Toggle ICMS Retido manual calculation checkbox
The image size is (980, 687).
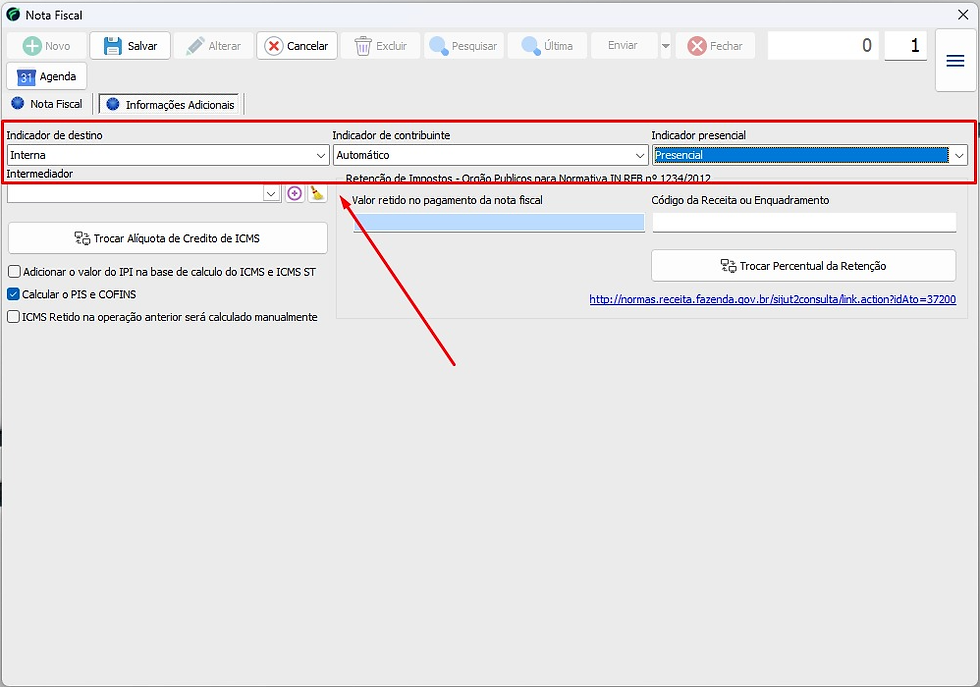(x=13, y=317)
